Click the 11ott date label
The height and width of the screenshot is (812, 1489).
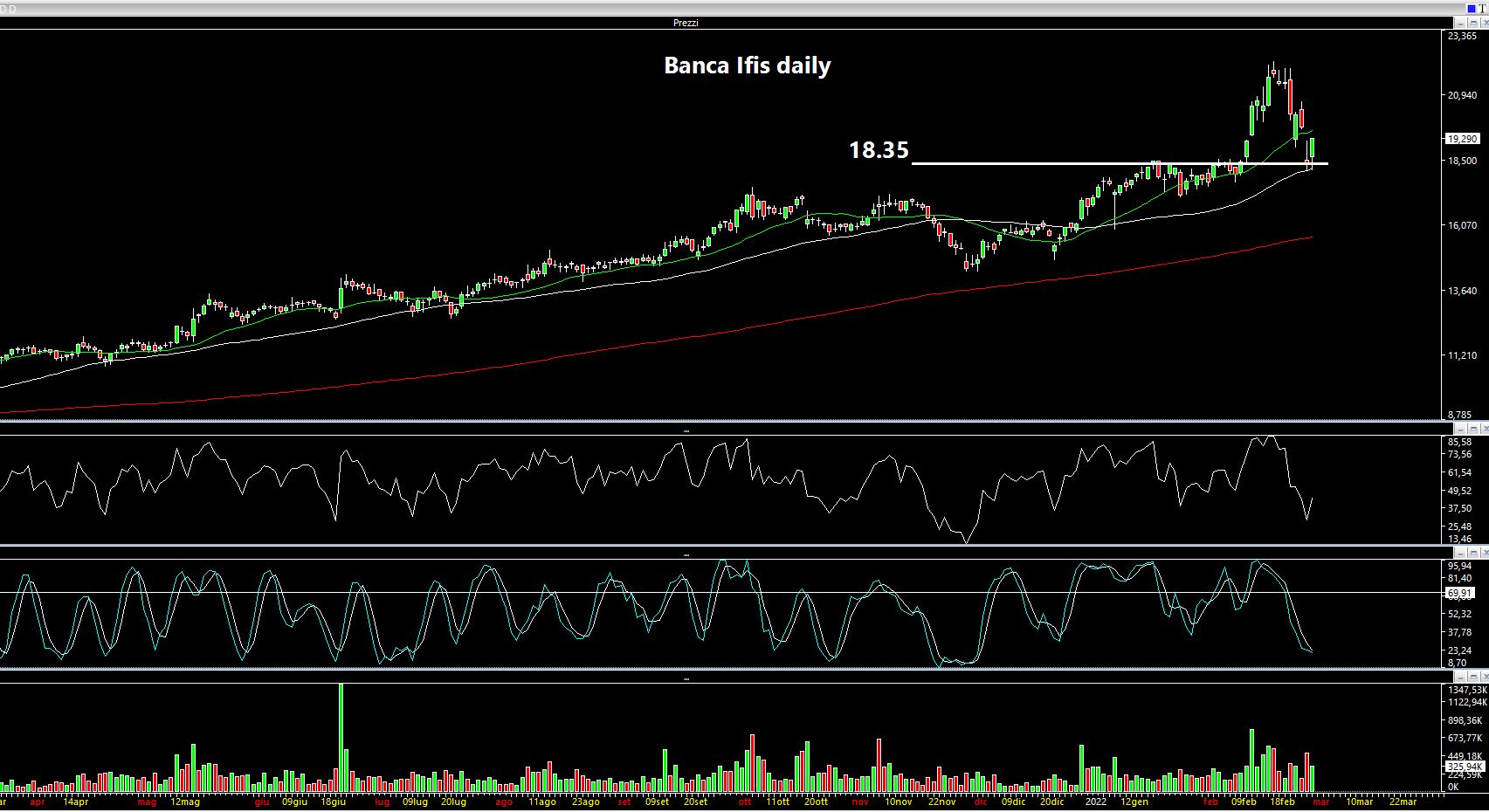tap(777, 802)
